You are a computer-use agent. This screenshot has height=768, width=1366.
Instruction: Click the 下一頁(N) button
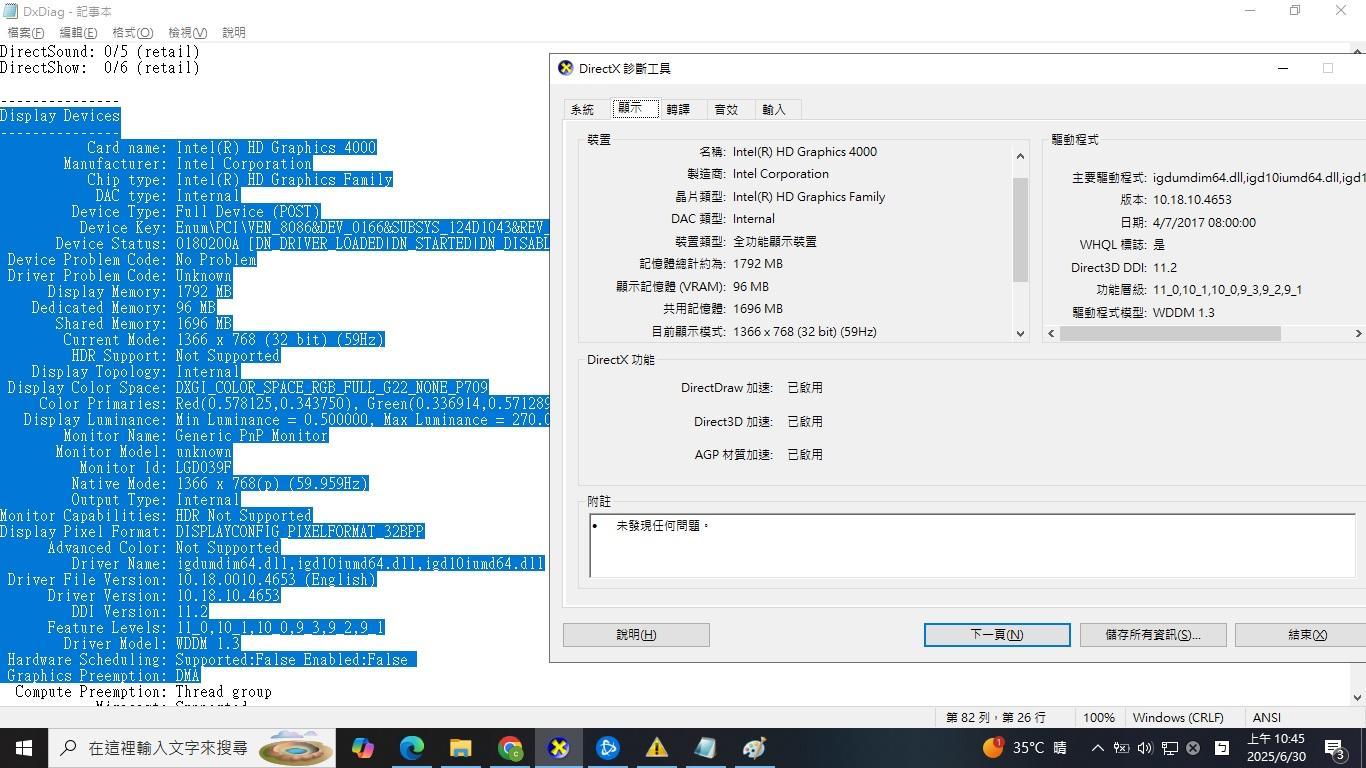point(997,635)
